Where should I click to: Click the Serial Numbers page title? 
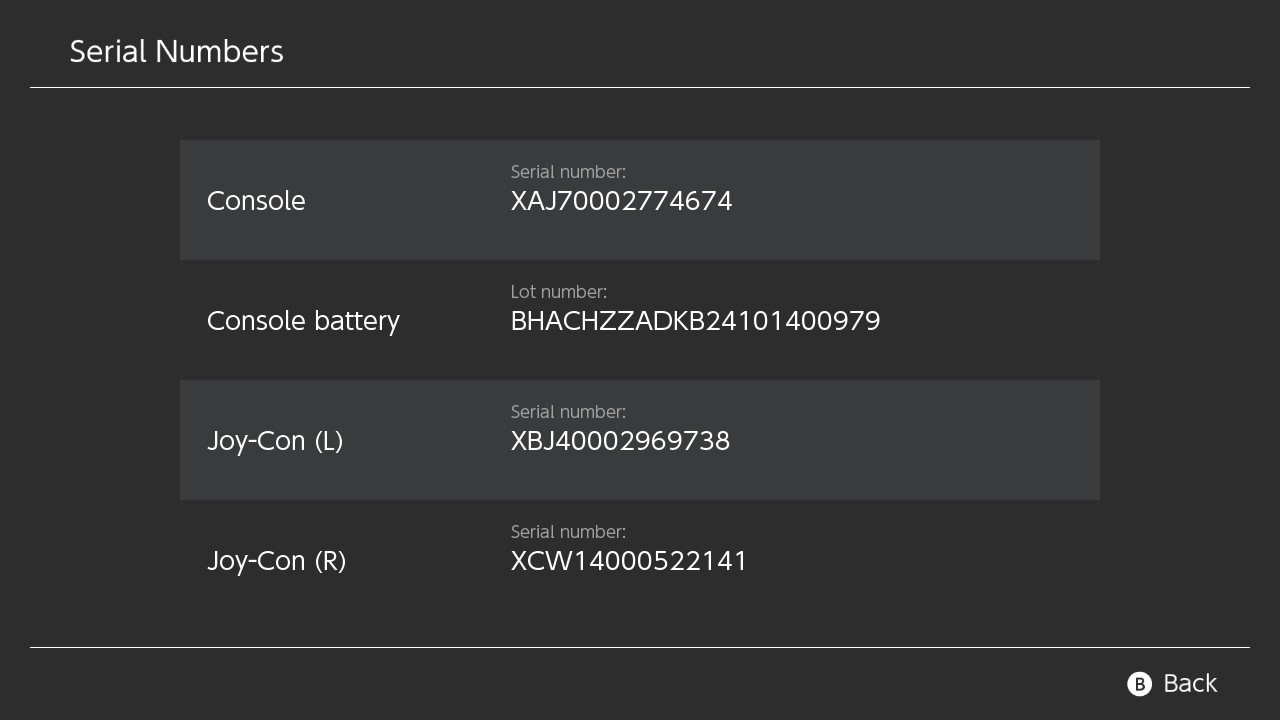click(176, 52)
